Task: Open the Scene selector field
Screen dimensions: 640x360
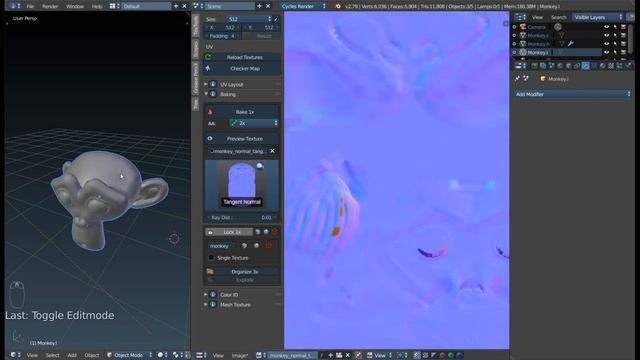Action: pyautogui.click(x=229, y=6)
